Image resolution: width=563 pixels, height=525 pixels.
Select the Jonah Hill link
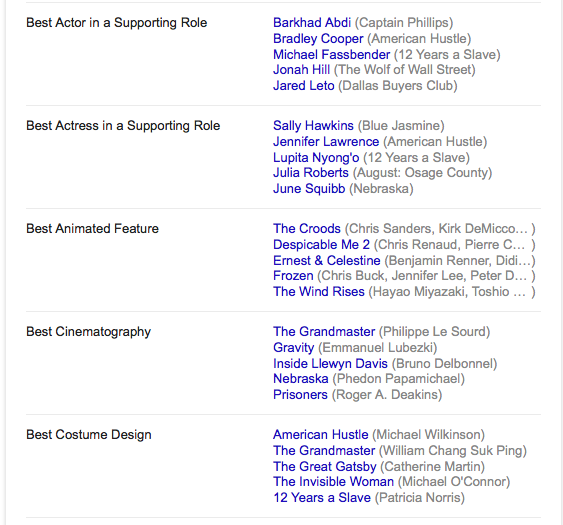301,70
